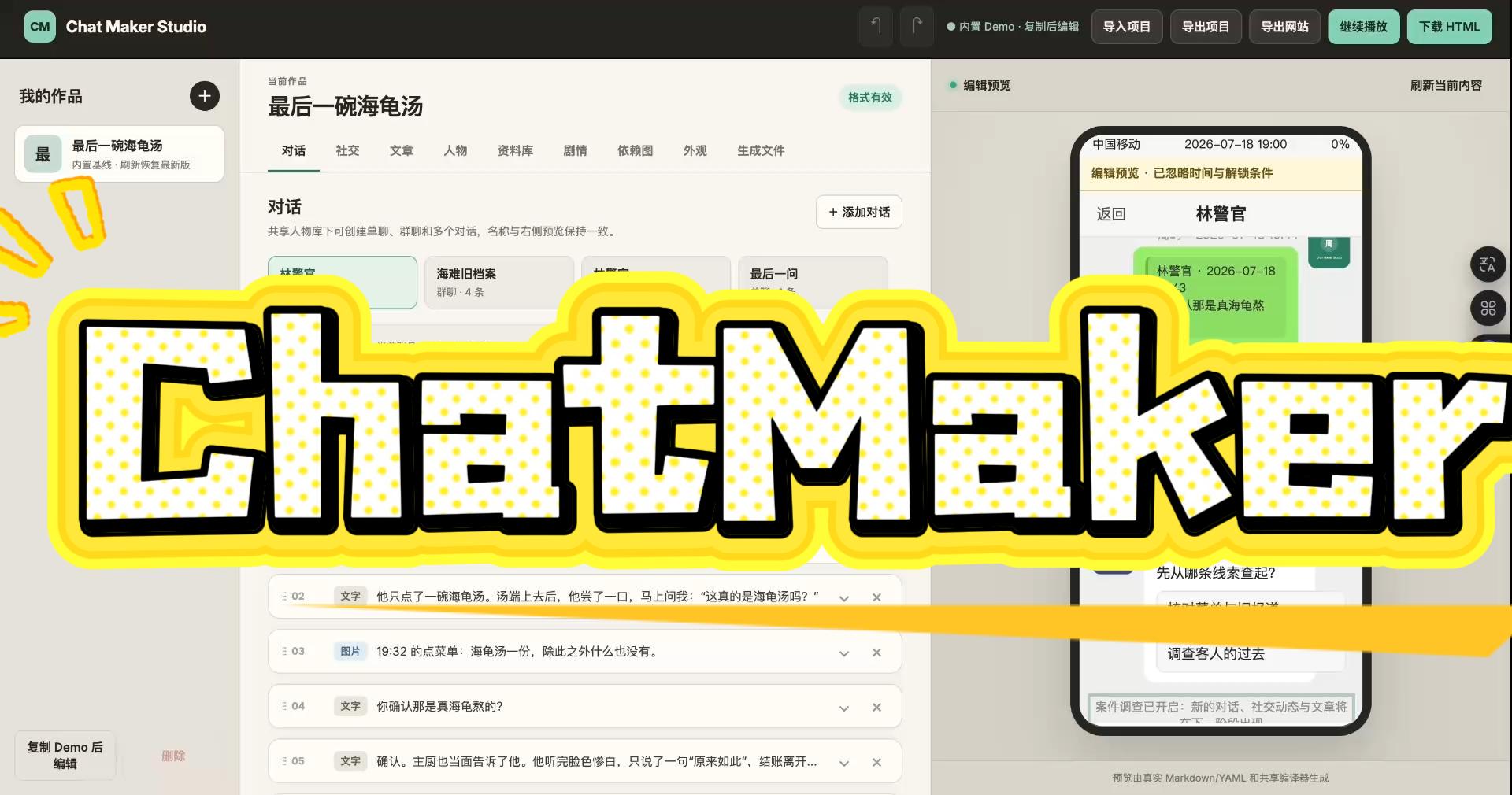The width and height of the screenshot is (1512, 795).
Task: Open the 海难旧档案 group chat card
Action: [x=499, y=282]
